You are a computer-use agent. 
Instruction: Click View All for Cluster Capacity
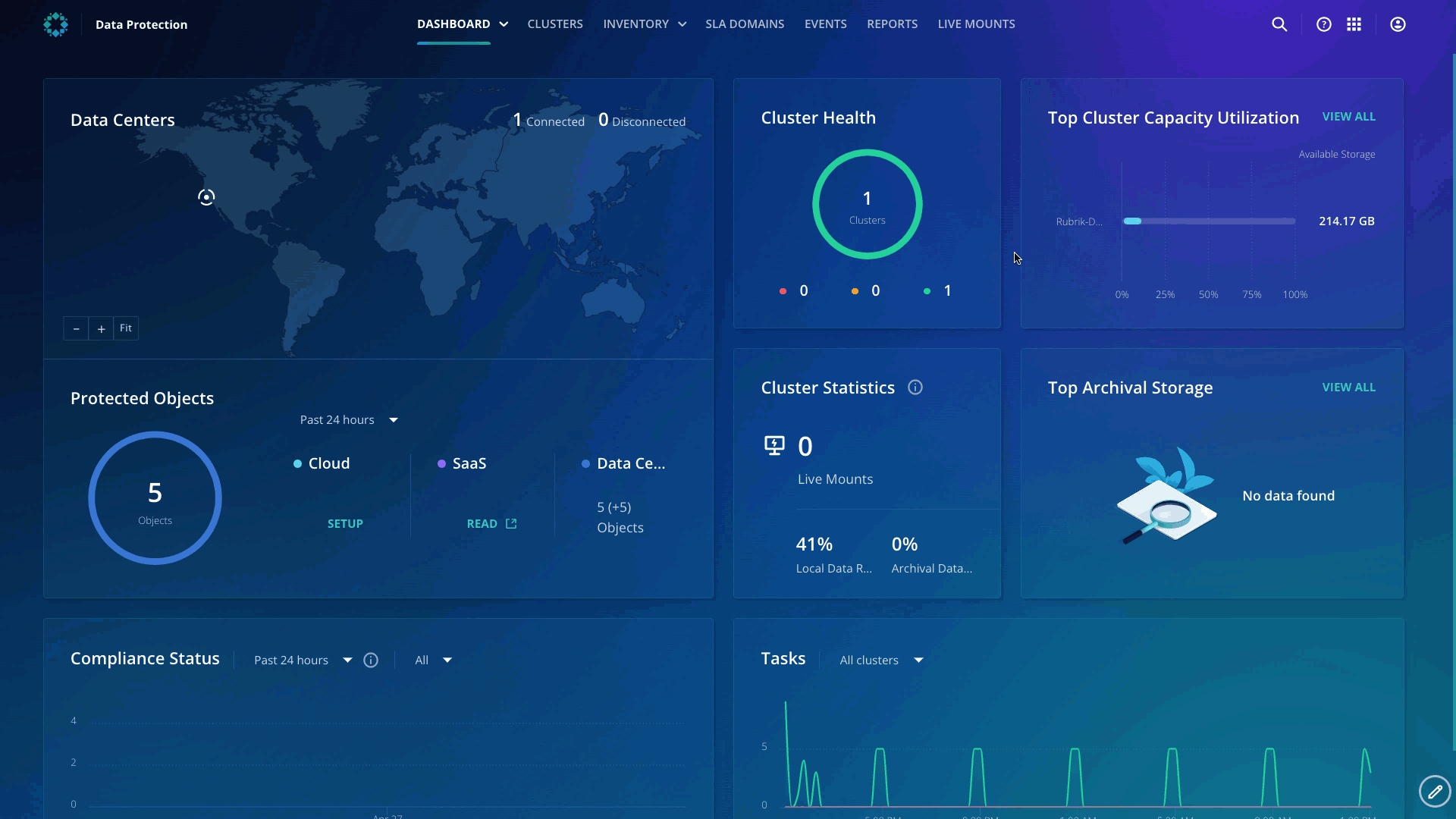(1348, 117)
